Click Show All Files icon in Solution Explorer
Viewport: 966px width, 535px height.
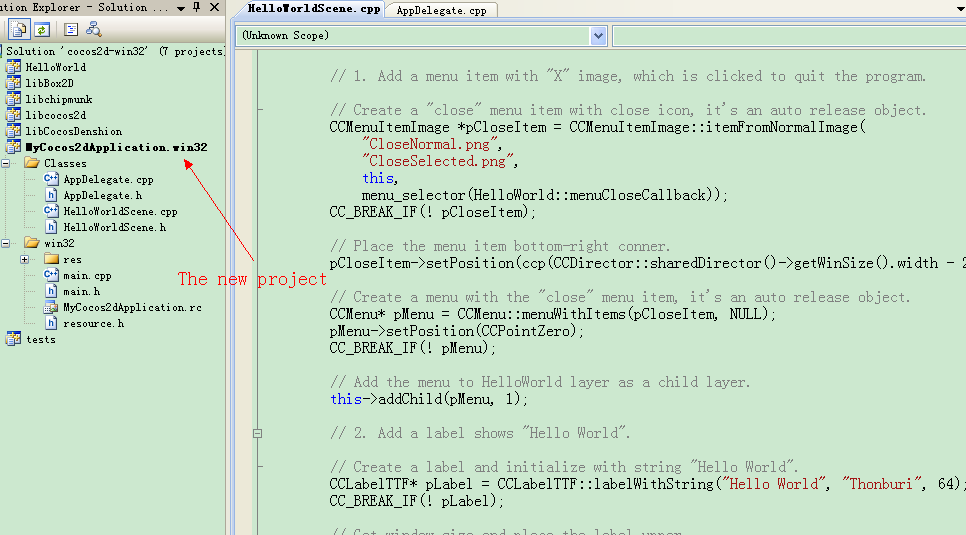[19, 29]
